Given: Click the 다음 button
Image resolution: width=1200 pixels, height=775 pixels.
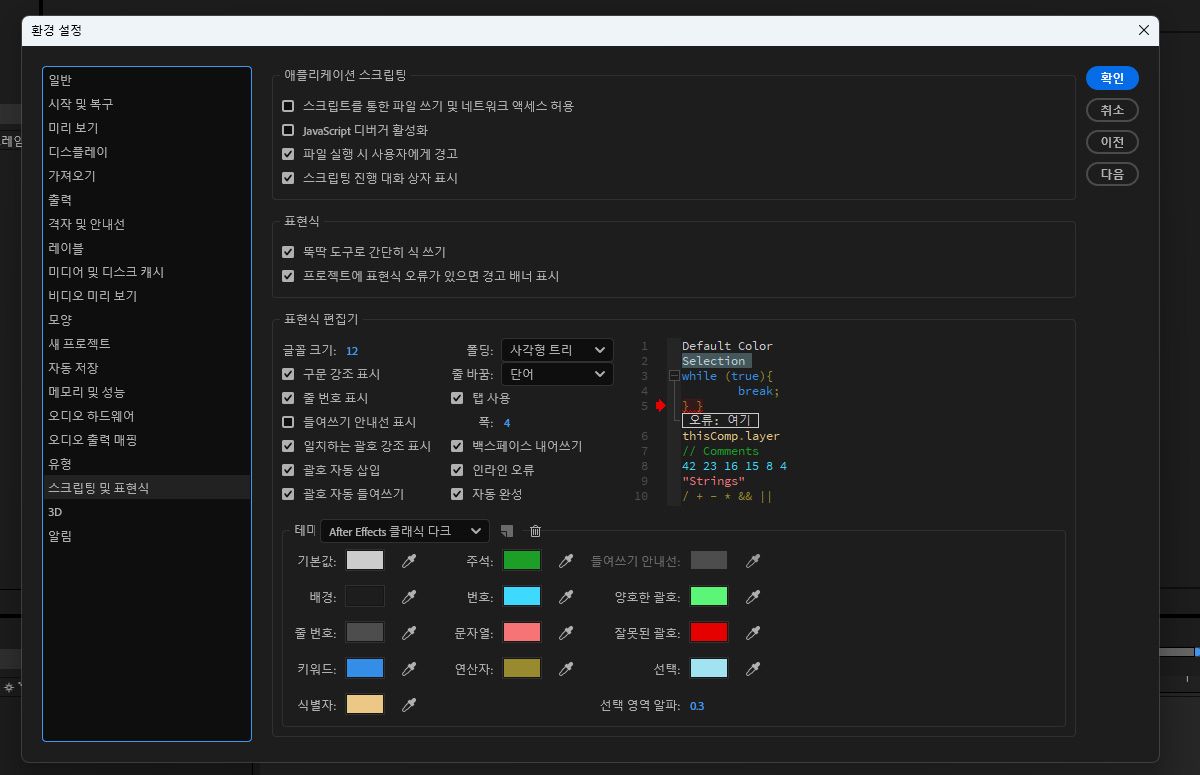Looking at the screenshot, I should coord(1112,174).
